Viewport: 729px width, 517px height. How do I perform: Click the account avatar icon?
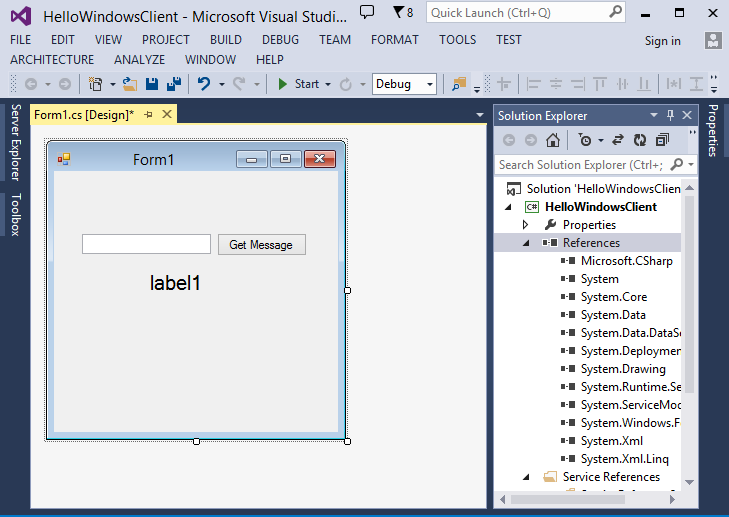[x=713, y=41]
